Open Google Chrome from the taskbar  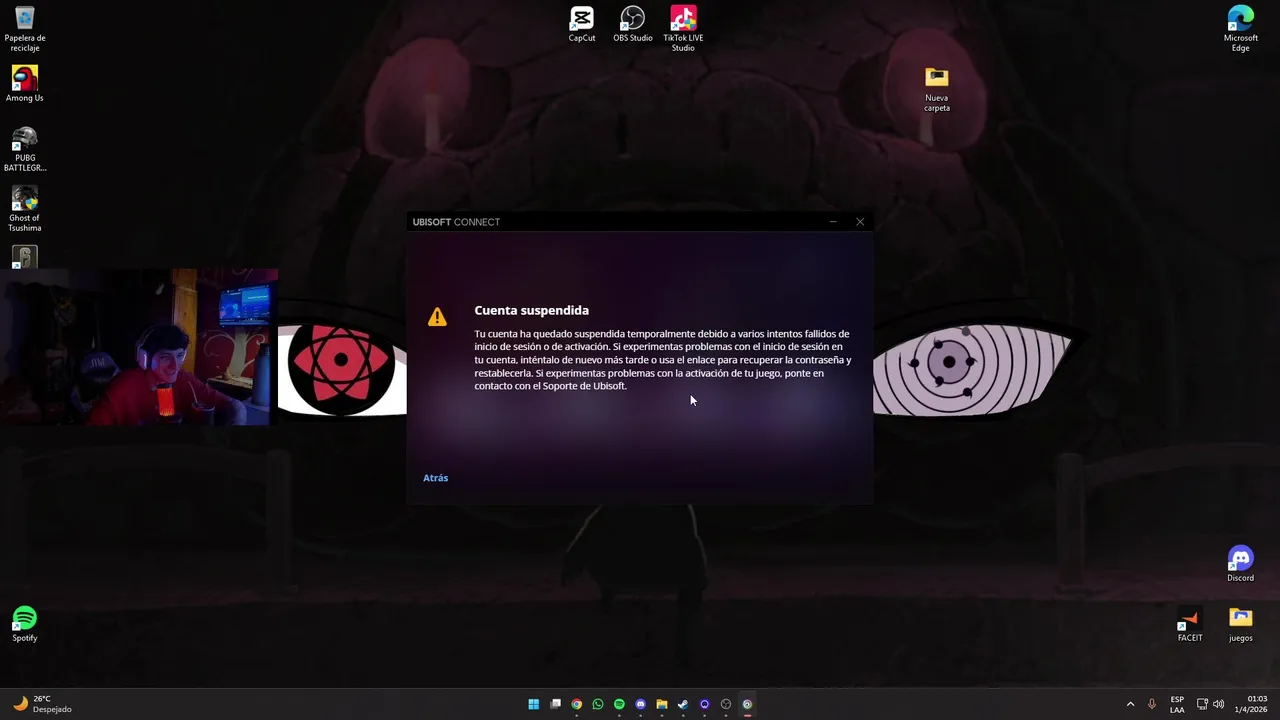[577, 704]
